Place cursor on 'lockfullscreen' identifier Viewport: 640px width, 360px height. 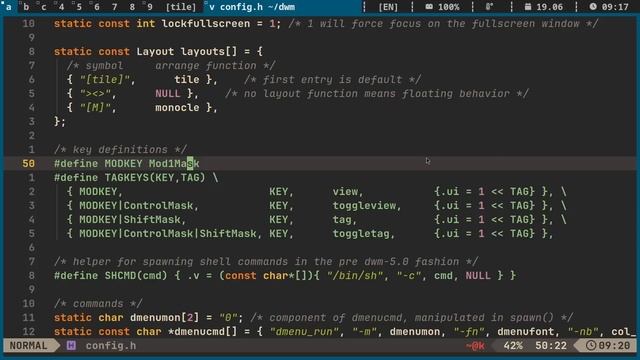tap(206, 24)
